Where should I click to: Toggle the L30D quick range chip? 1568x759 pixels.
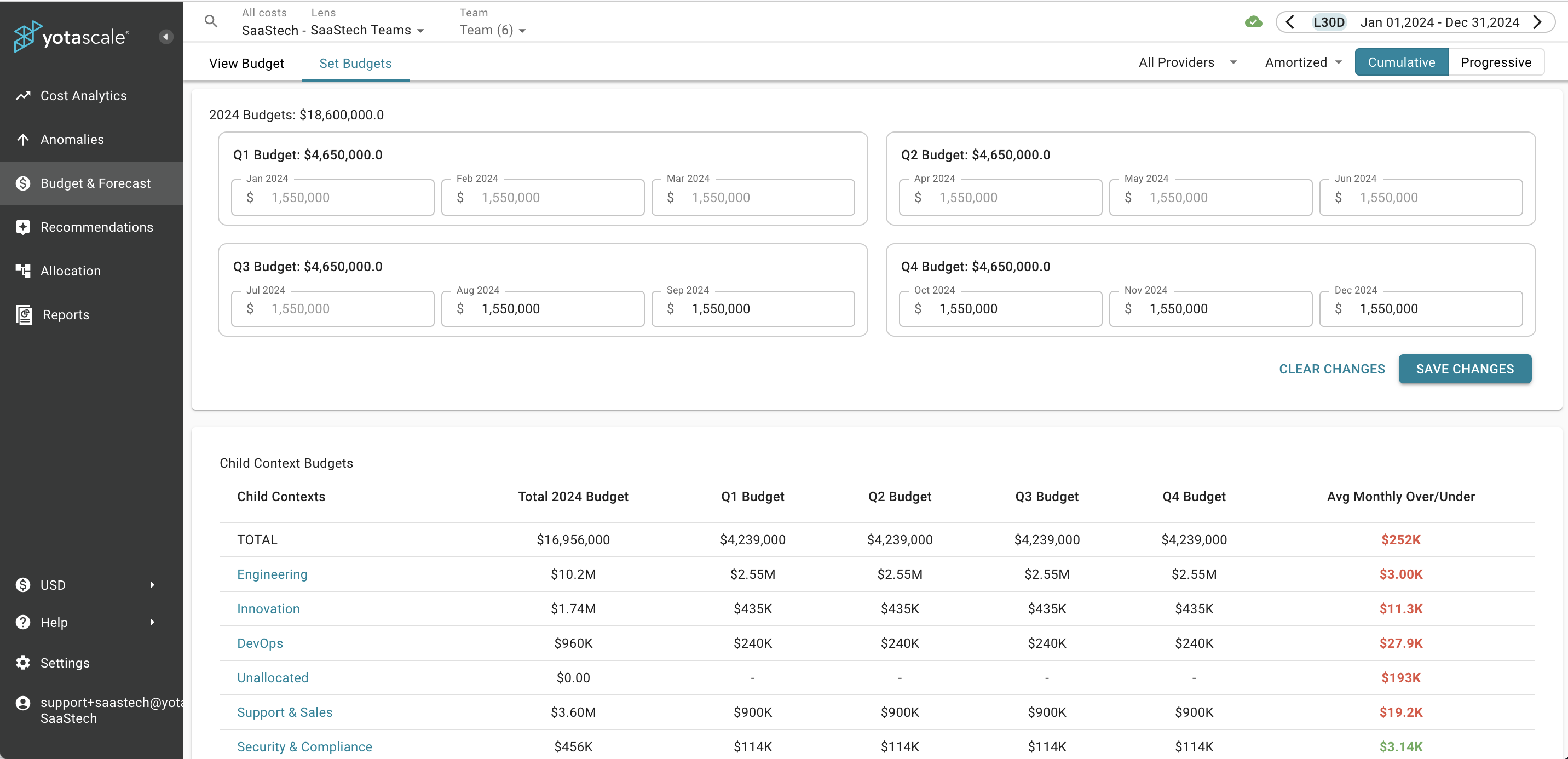point(1328,22)
